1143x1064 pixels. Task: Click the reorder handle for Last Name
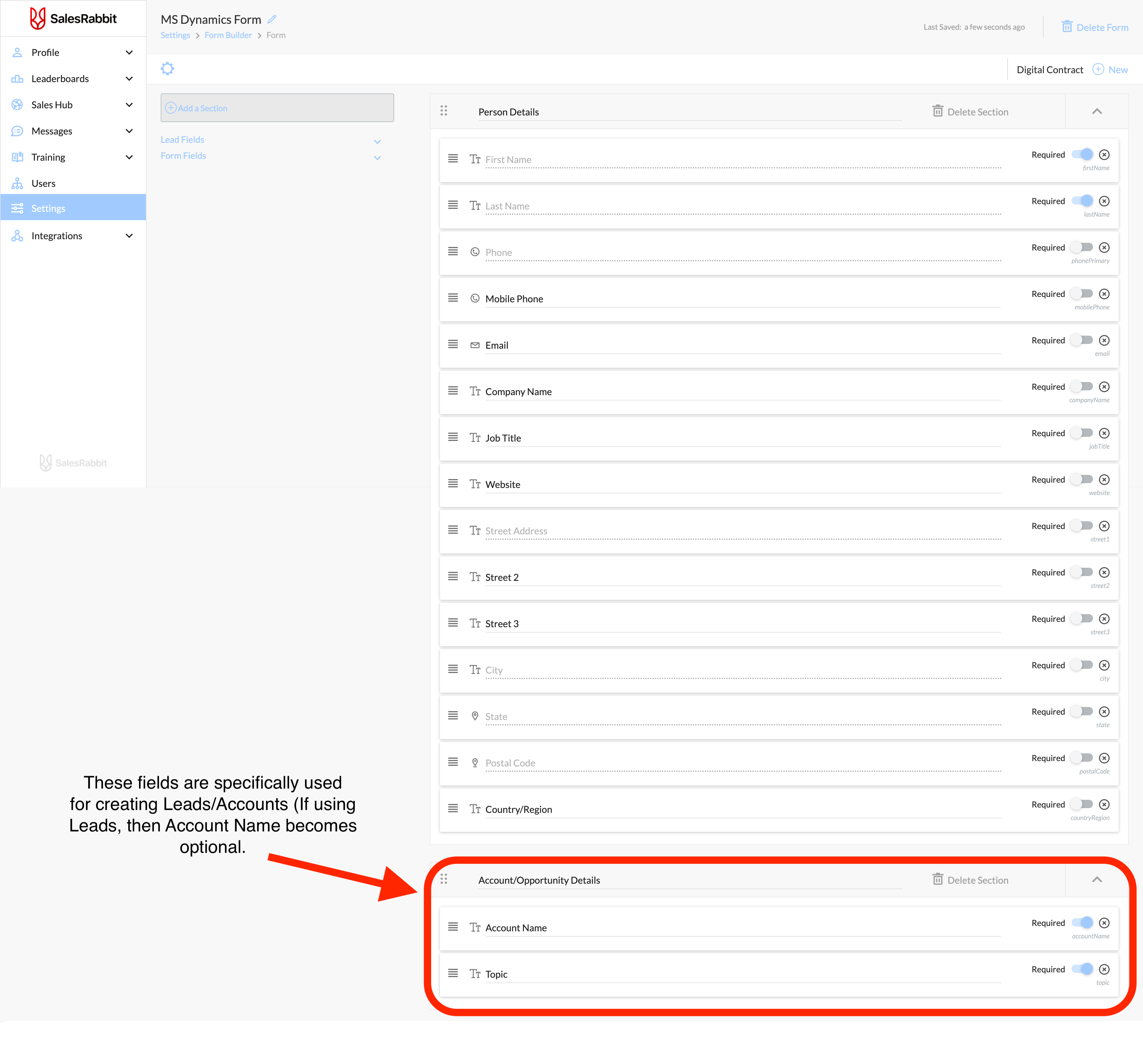453,205
